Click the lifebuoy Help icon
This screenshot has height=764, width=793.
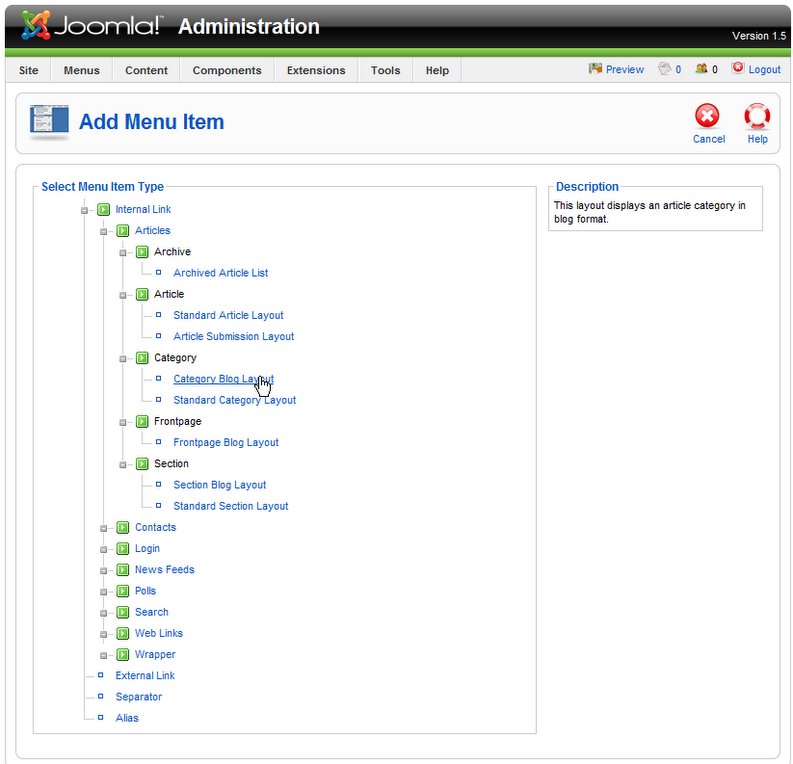757,116
